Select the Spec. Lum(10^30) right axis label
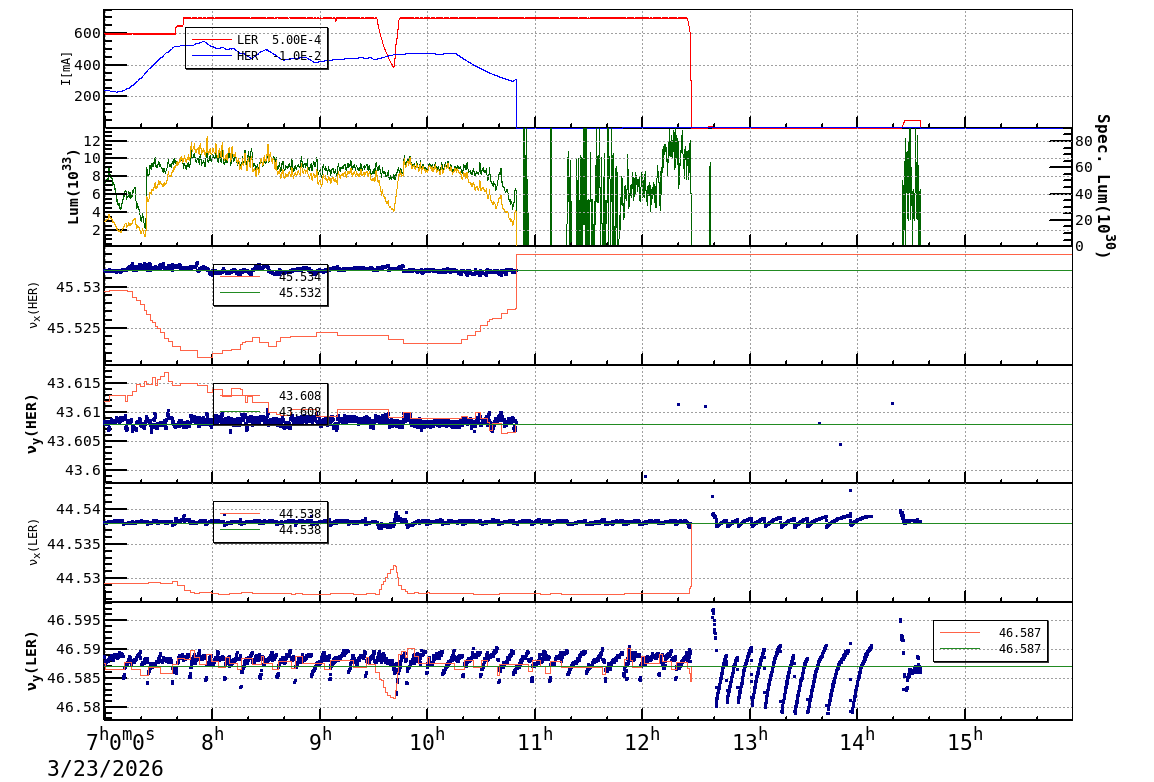The image size is (1154, 782). point(1102,186)
